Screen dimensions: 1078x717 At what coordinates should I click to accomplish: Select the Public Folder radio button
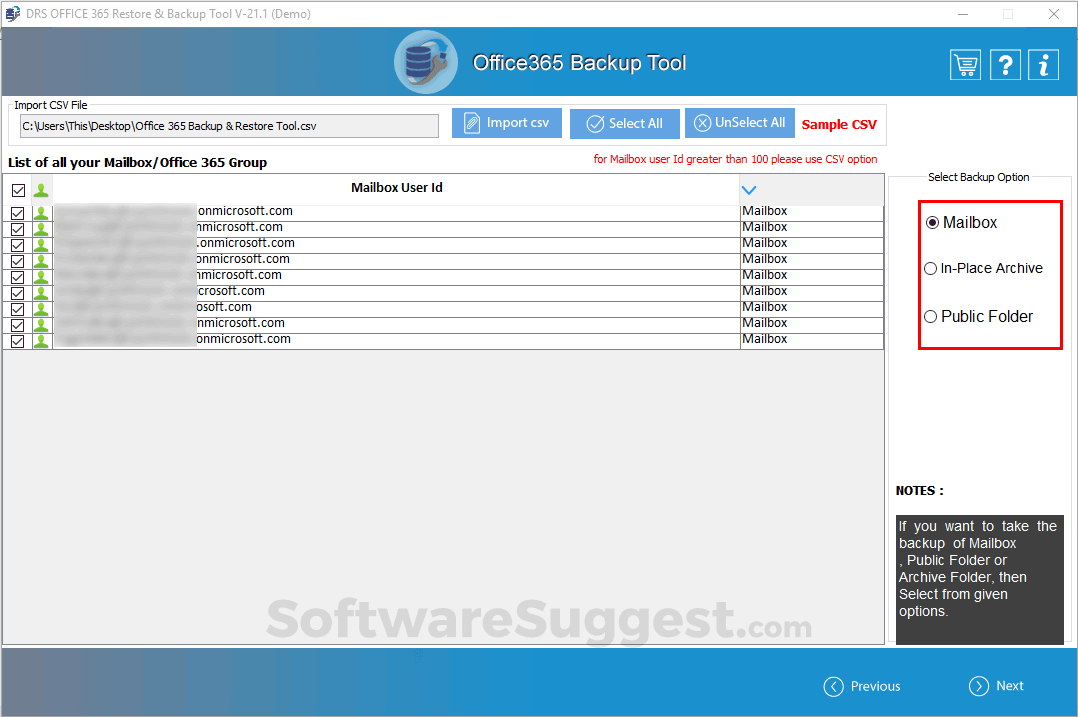pyautogui.click(x=930, y=316)
